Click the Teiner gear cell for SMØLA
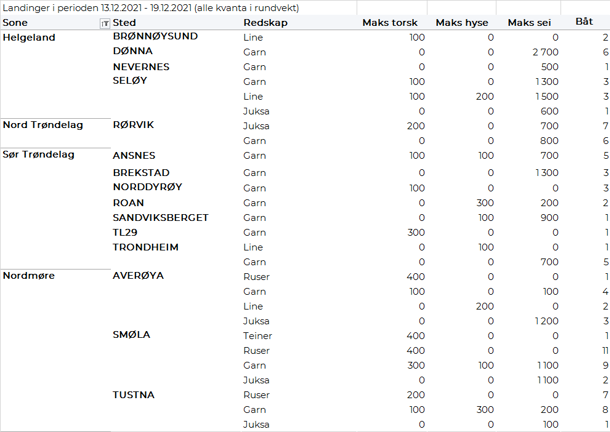The height and width of the screenshot is (432, 610). [259, 336]
